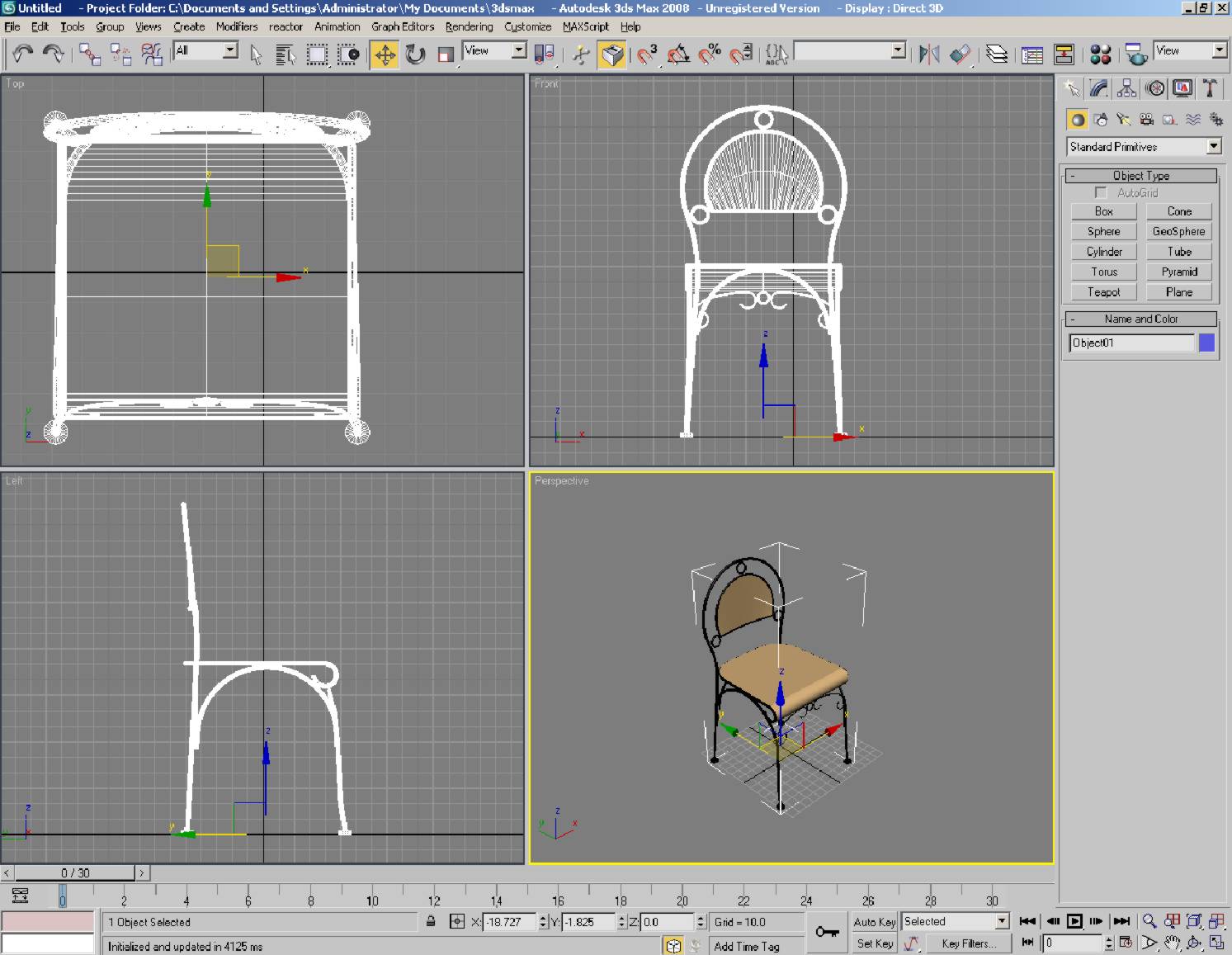Click the Teapot primitive button
The image size is (1232, 955).
tap(1103, 292)
